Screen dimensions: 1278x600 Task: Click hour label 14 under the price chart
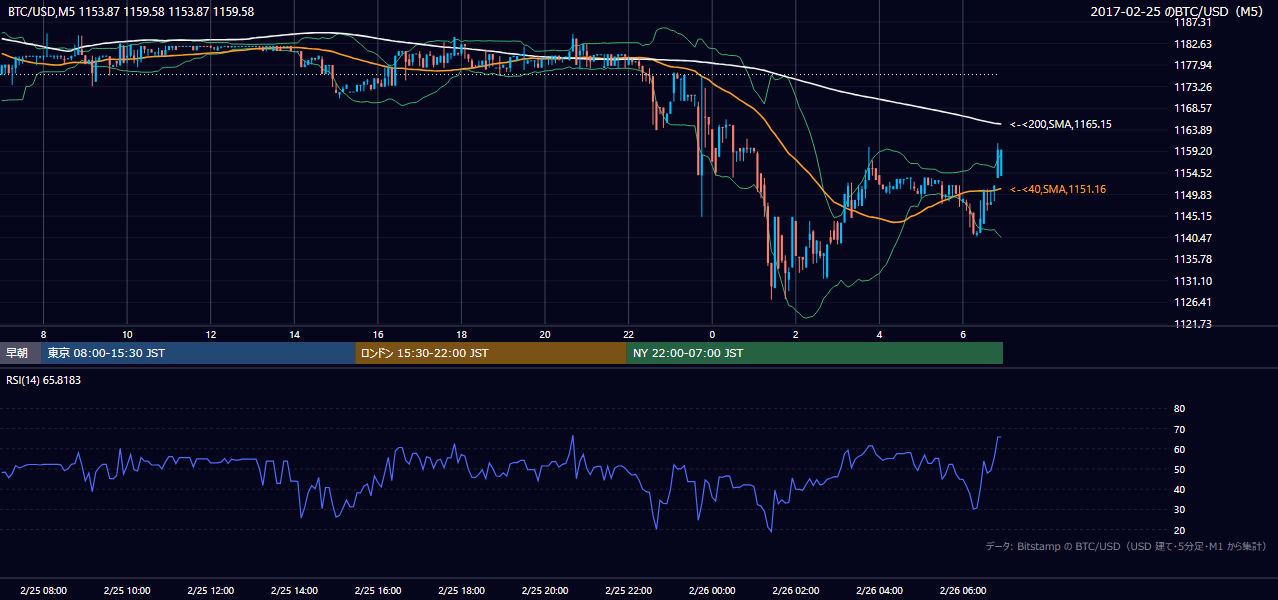[x=294, y=334]
